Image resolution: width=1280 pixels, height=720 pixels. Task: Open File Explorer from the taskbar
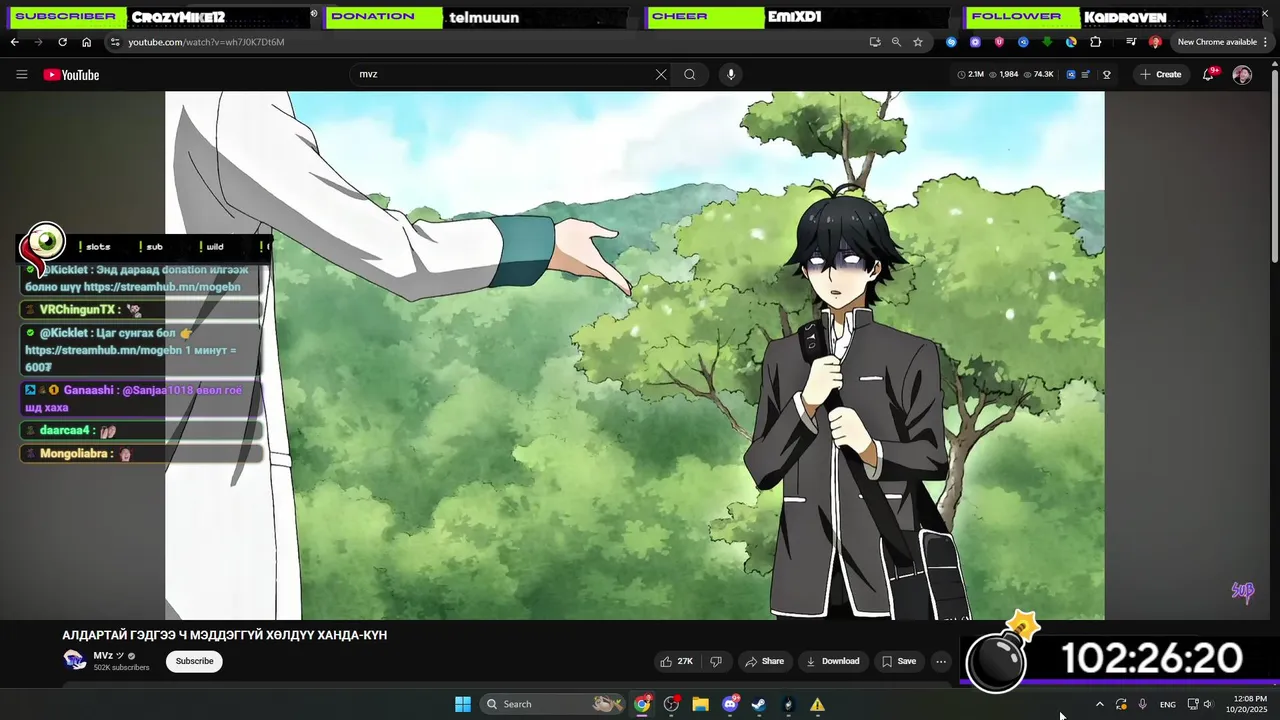tap(700, 704)
